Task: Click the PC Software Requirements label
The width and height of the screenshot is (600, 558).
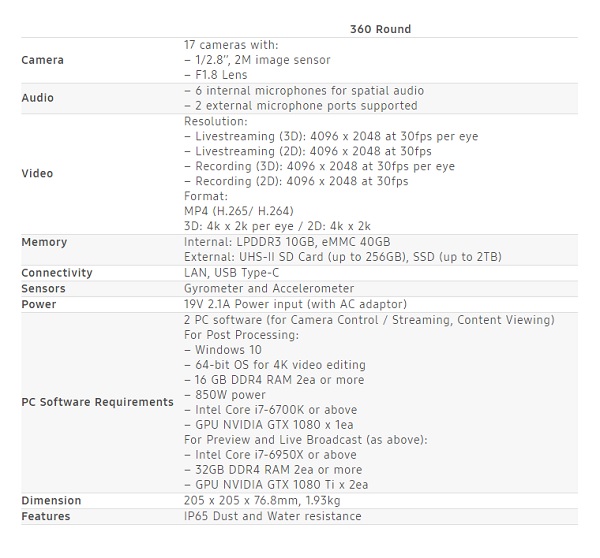Action: pyautogui.click(x=97, y=402)
